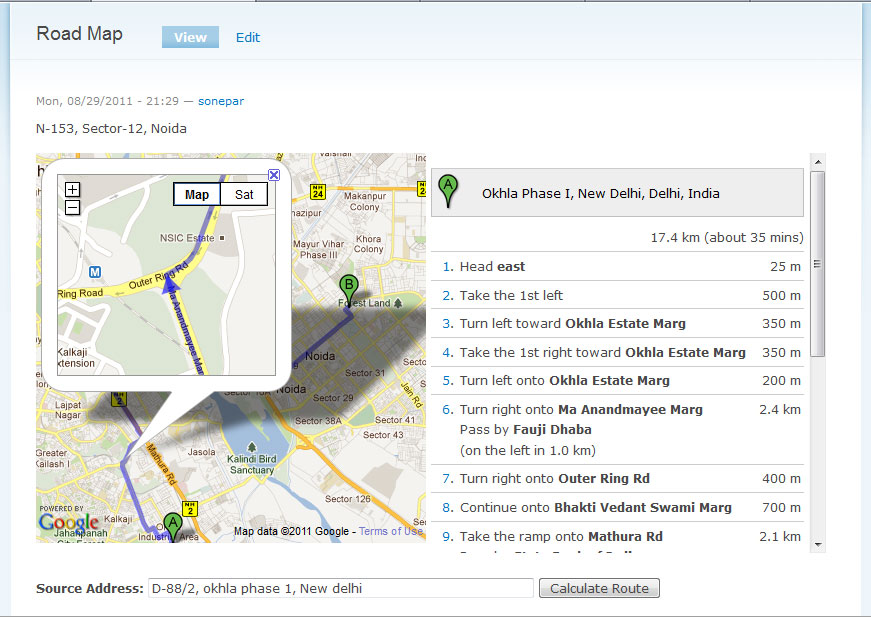871x617 pixels.
Task: Select step 4 Take the 1st right
Action: [x=617, y=352]
